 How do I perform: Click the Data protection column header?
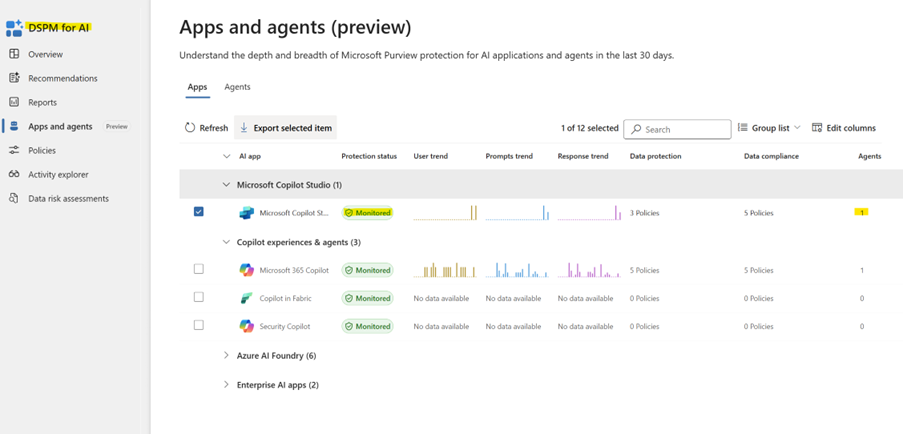pos(655,157)
